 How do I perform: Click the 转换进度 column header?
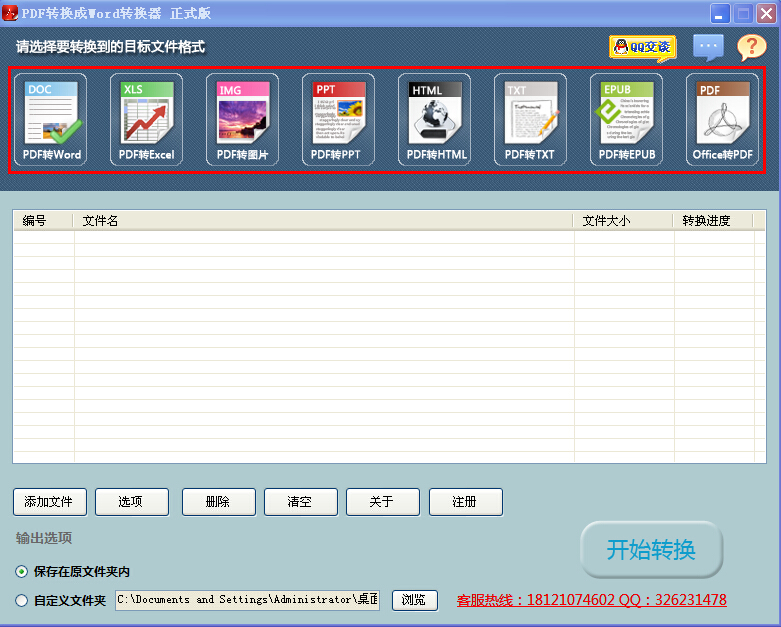(x=713, y=220)
